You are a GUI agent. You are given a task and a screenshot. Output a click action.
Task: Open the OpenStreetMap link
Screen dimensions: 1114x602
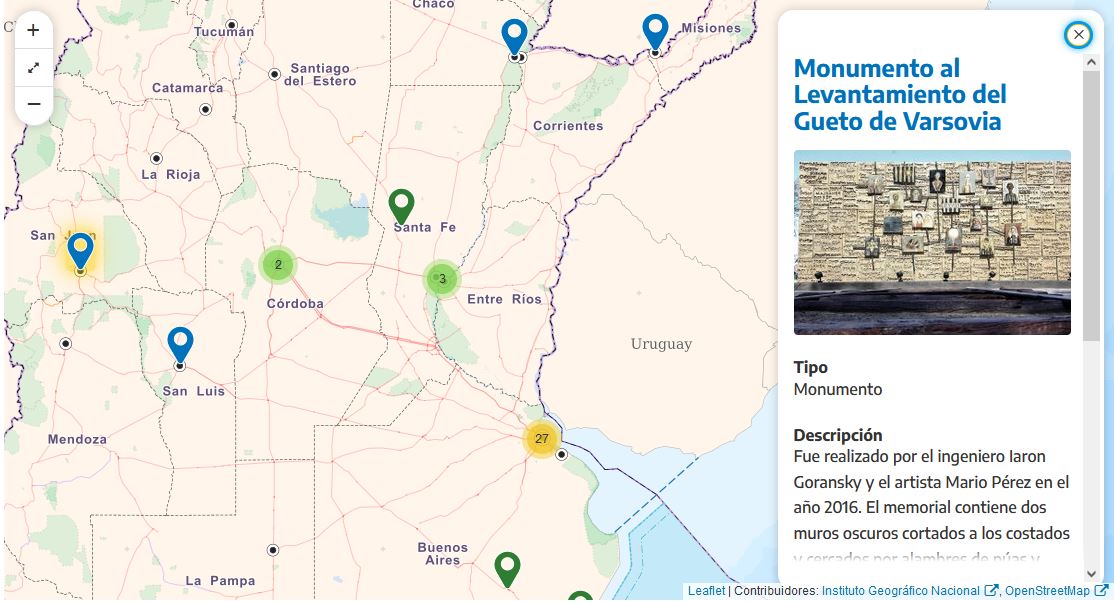(x=1056, y=591)
